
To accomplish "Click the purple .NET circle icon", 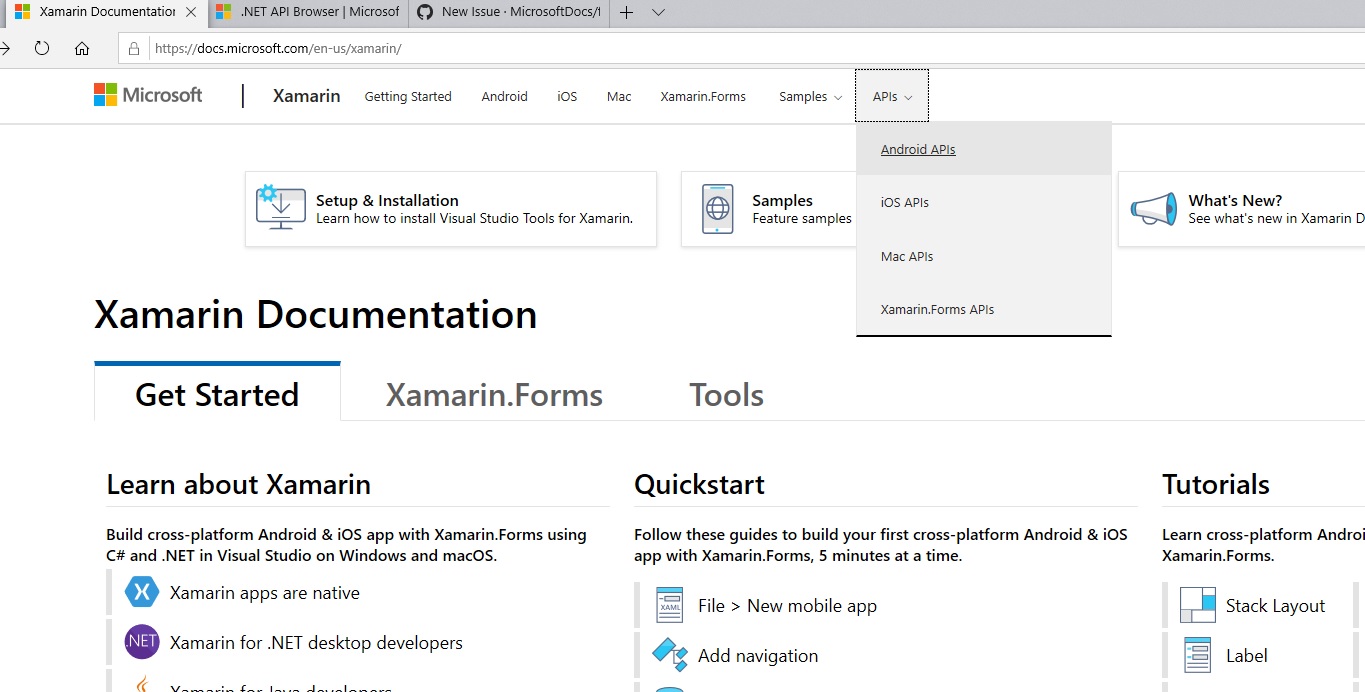I will tap(142, 642).
